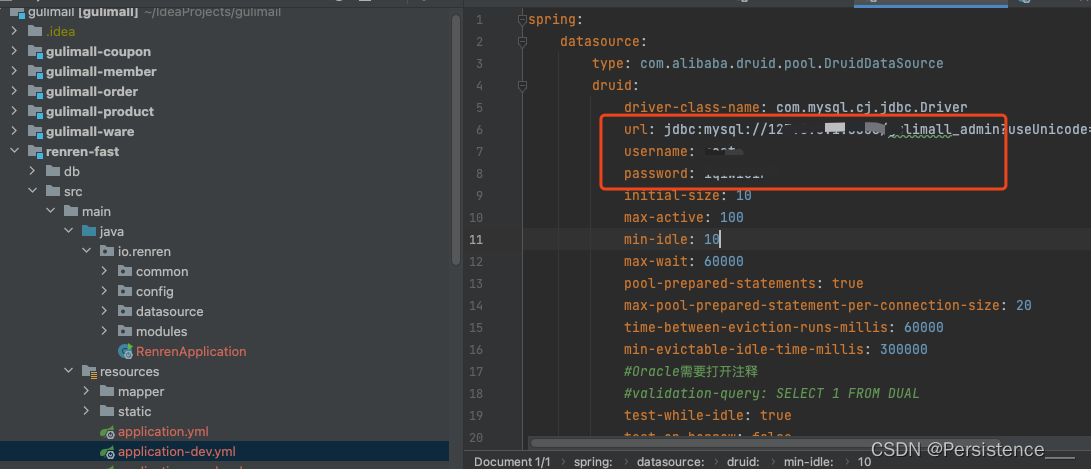The width and height of the screenshot is (1091, 469).
Task: Click the max-active value 100
Action: point(731,217)
